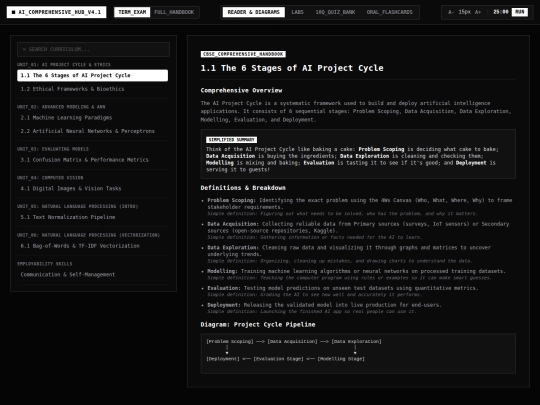Image resolution: width=540 pixels, height=405 pixels.
Task: Decrease font size with A- button
Action: 450,12
